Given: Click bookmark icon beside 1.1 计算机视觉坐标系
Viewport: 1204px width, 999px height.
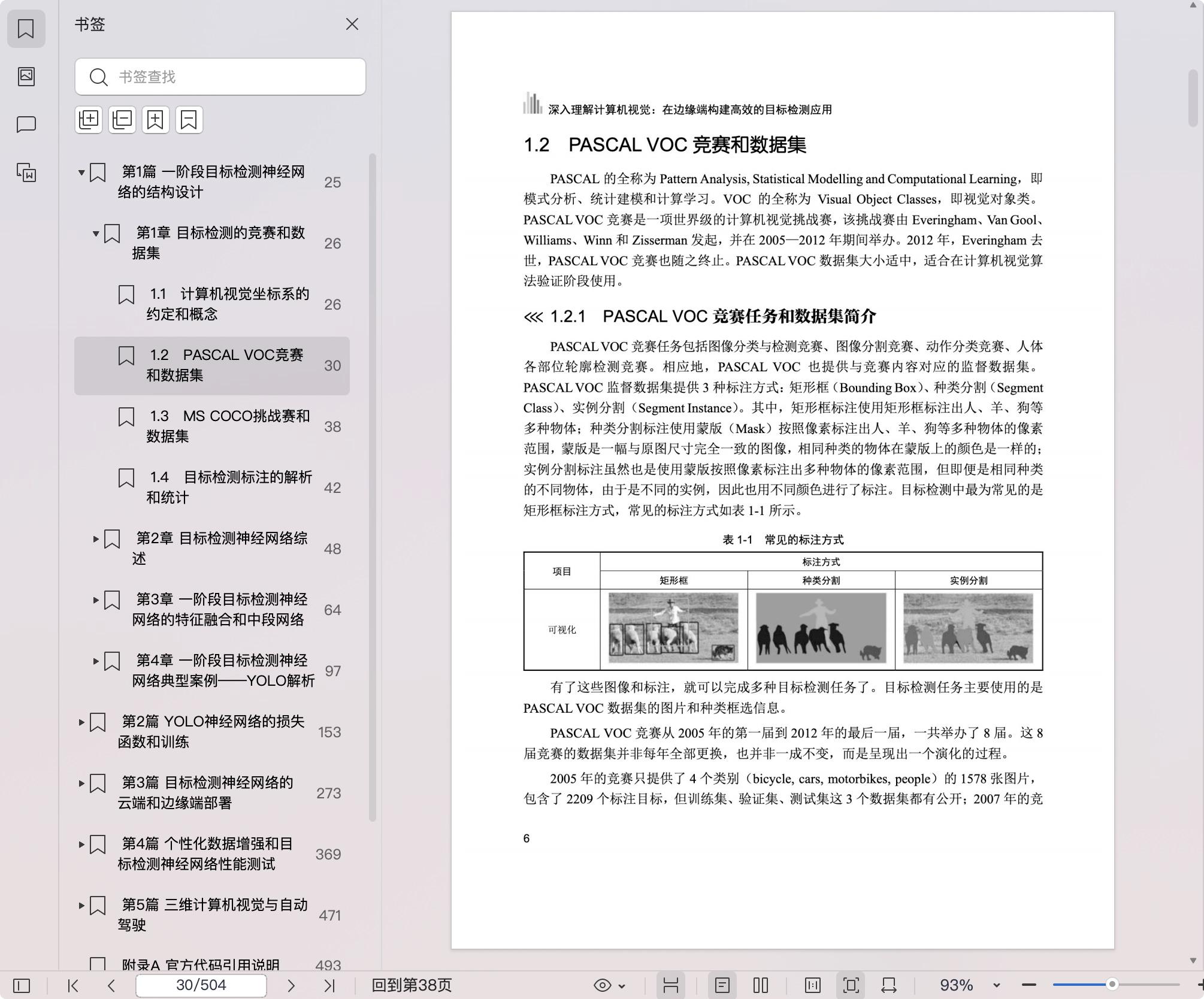Looking at the screenshot, I should [126, 295].
